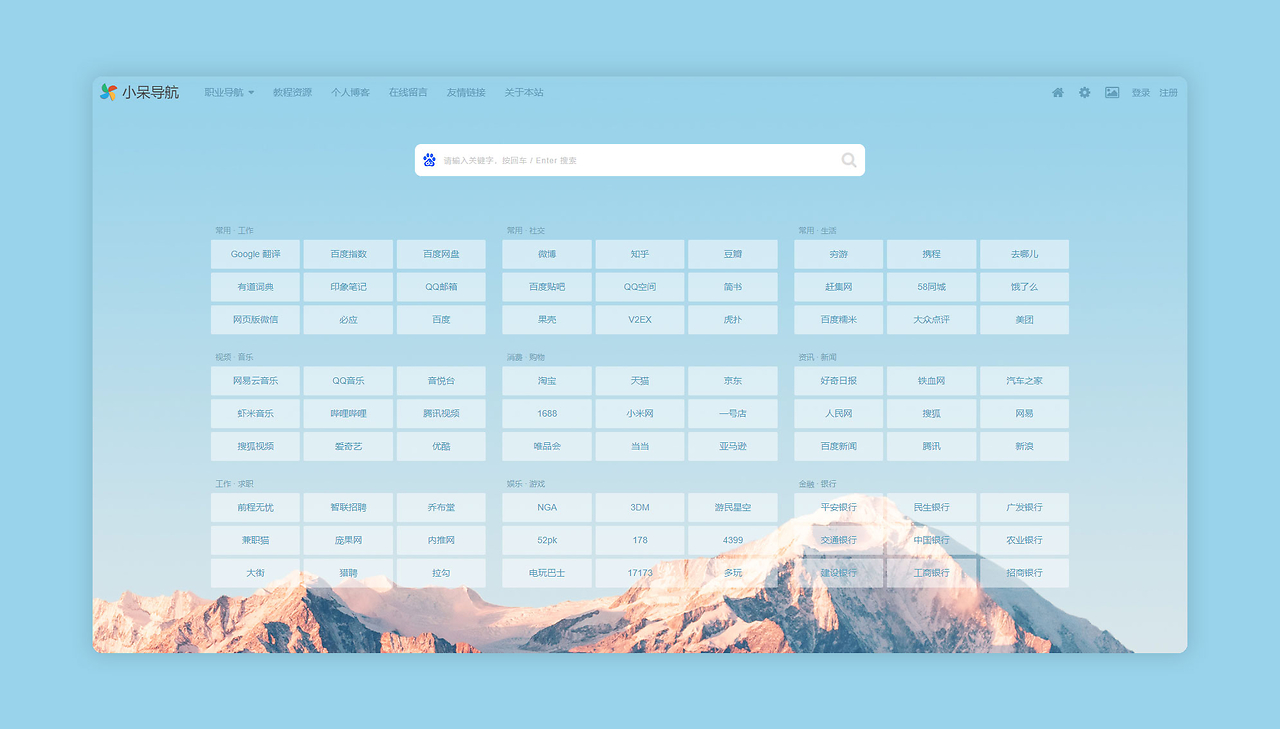Go to 个人博客 in navigation bar
1280x729 pixels.
pyautogui.click(x=350, y=93)
